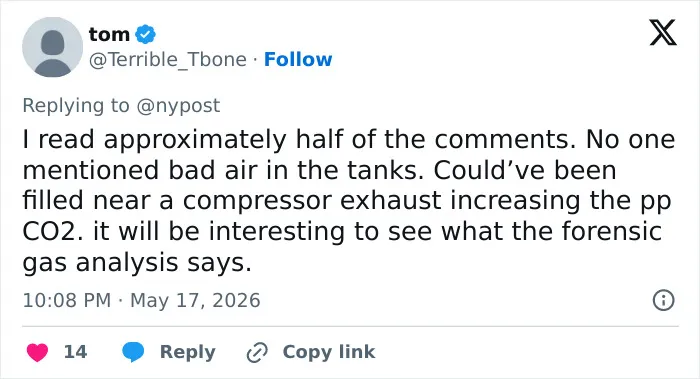Click the Copy link label
This screenshot has height=379, width=700.
[x=329, y=352]
